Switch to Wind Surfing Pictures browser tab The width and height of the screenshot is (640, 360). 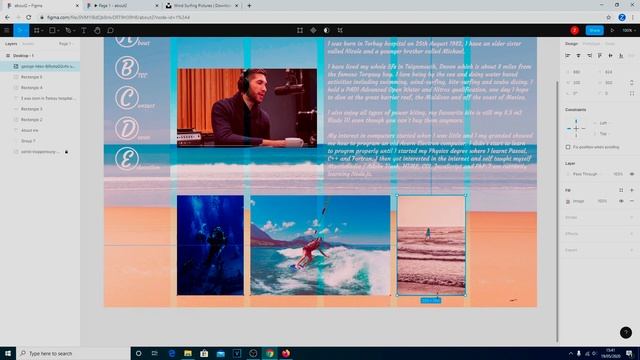tap(202, 6)
